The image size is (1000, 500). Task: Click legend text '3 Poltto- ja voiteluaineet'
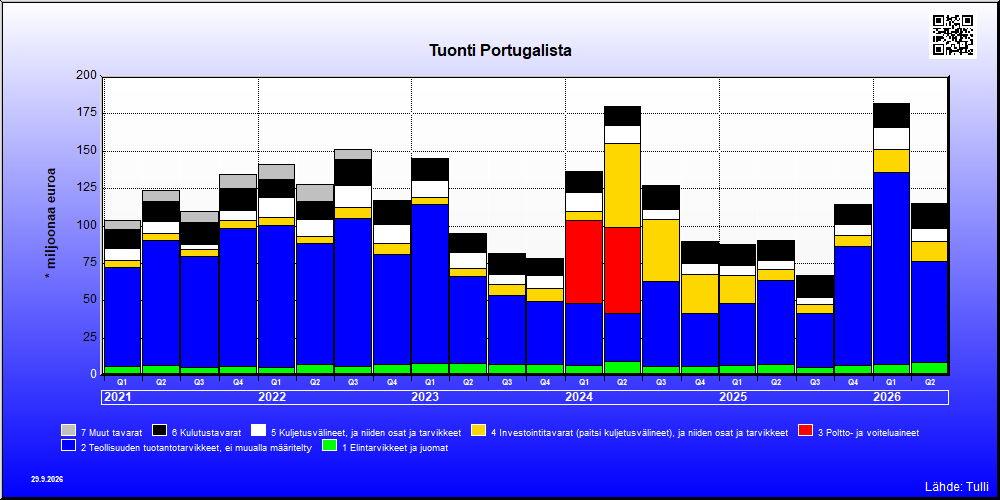click(x=869, y=432)
